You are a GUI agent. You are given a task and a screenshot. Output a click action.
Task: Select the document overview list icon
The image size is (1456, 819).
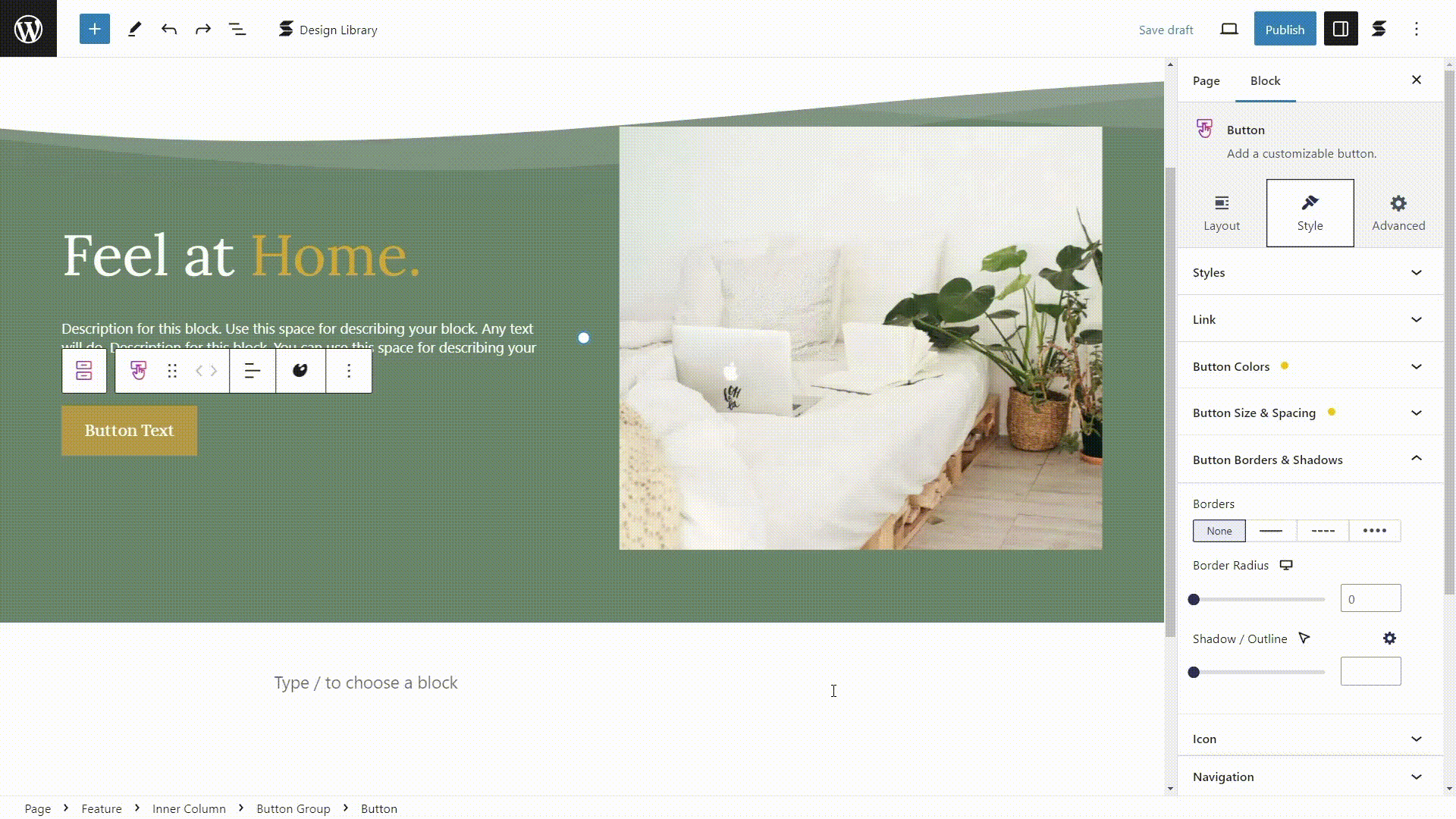point(238,29)
